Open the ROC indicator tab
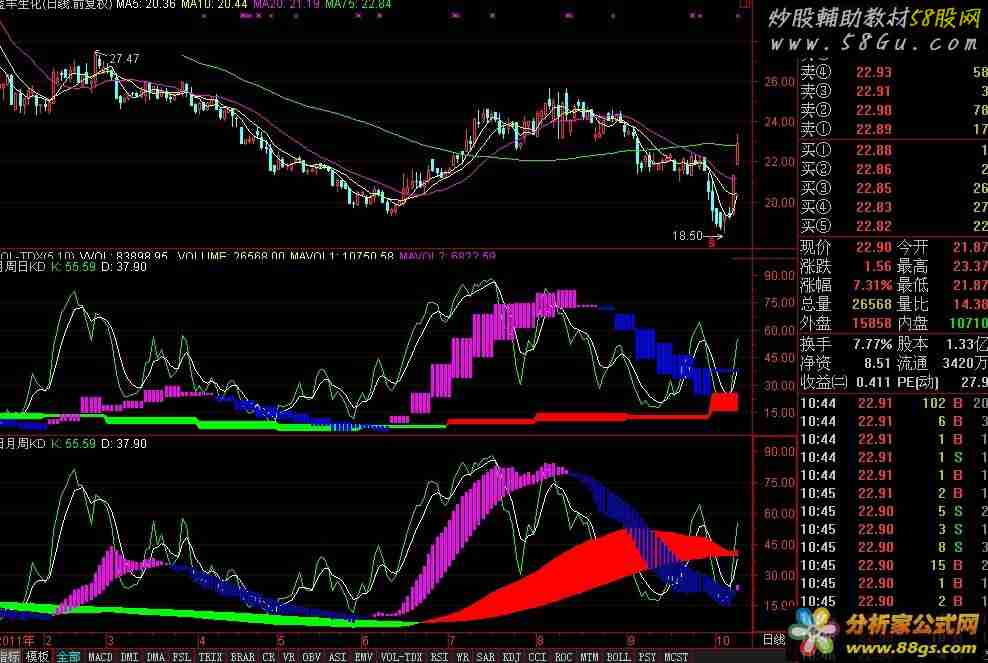Viewport: 988px width, 663px height. [x=563, y=657]
